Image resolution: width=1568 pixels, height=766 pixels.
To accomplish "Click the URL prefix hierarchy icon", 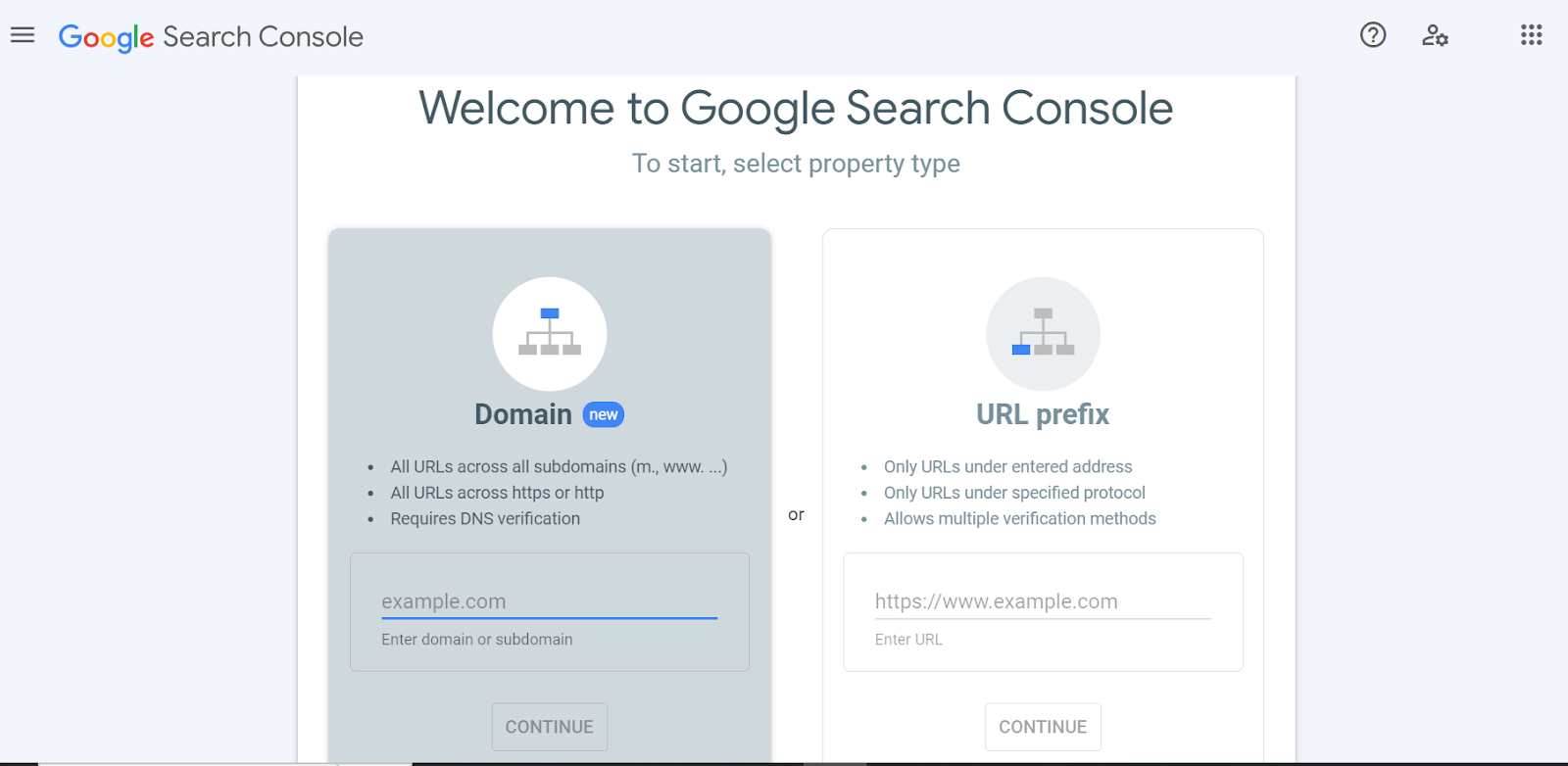I will click(x=1043, y=334).
